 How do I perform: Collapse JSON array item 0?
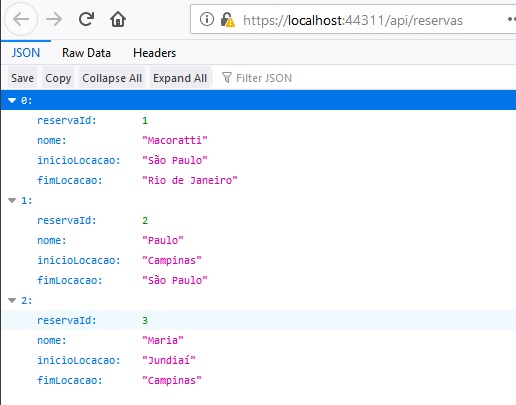coord(12,100)
